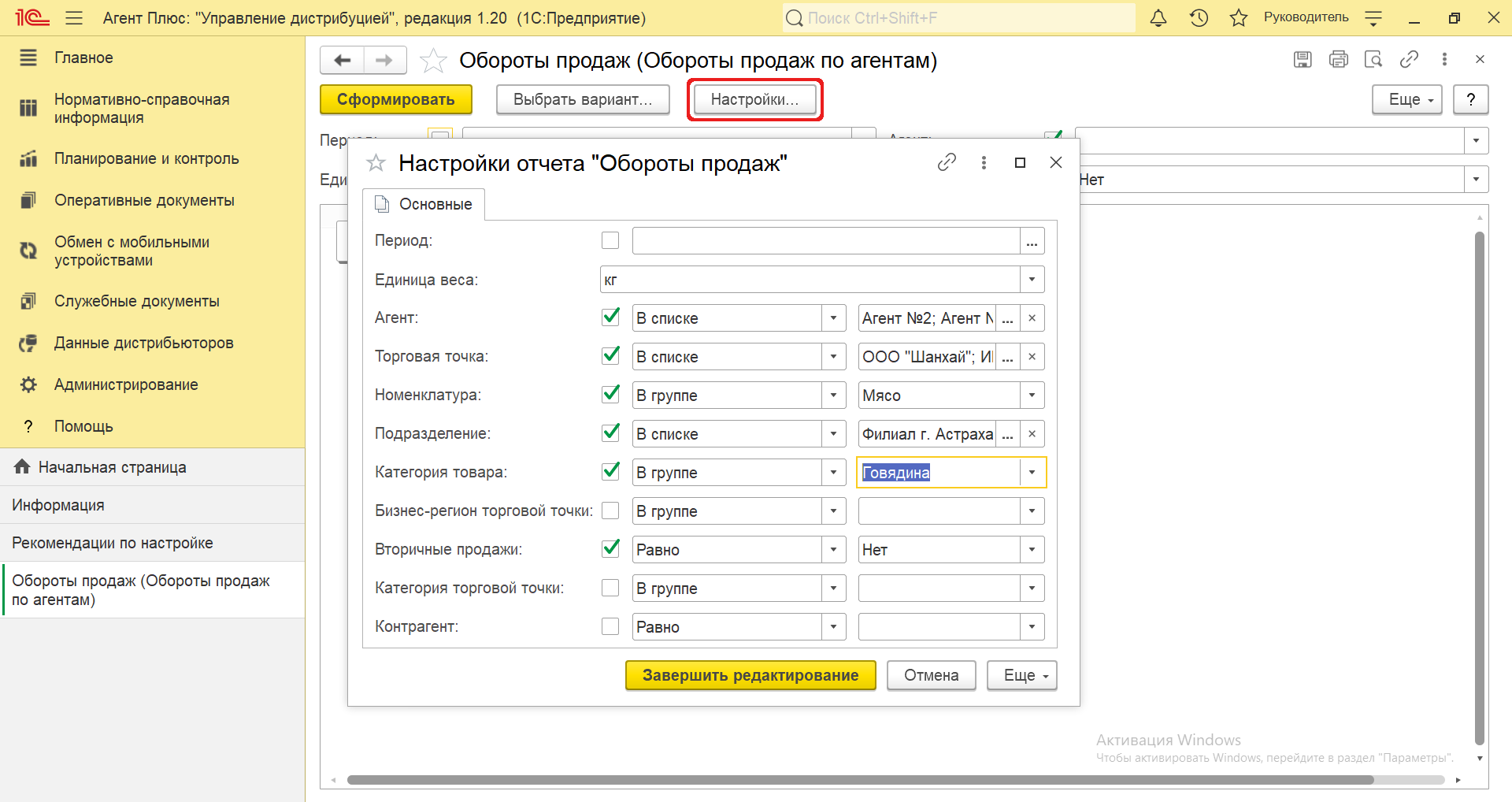Add the Обороты продаж report to favorites
Screen dimensions: 1512x802
pos(433,61)
